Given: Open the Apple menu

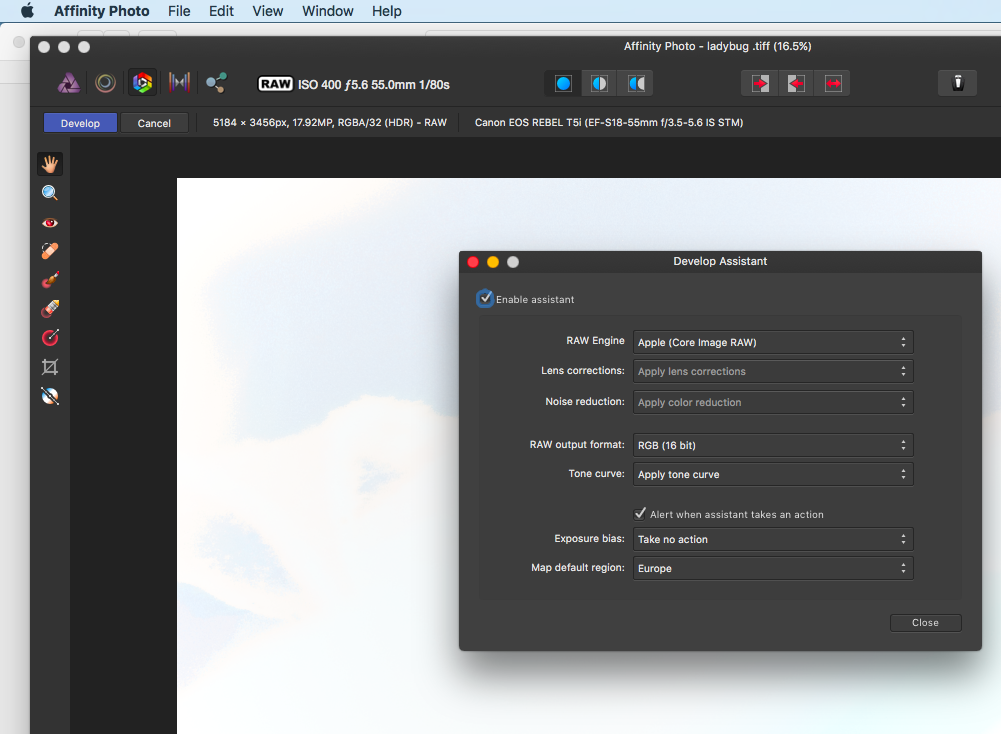Looking at the screenshot, I should (x=27, y=11).
